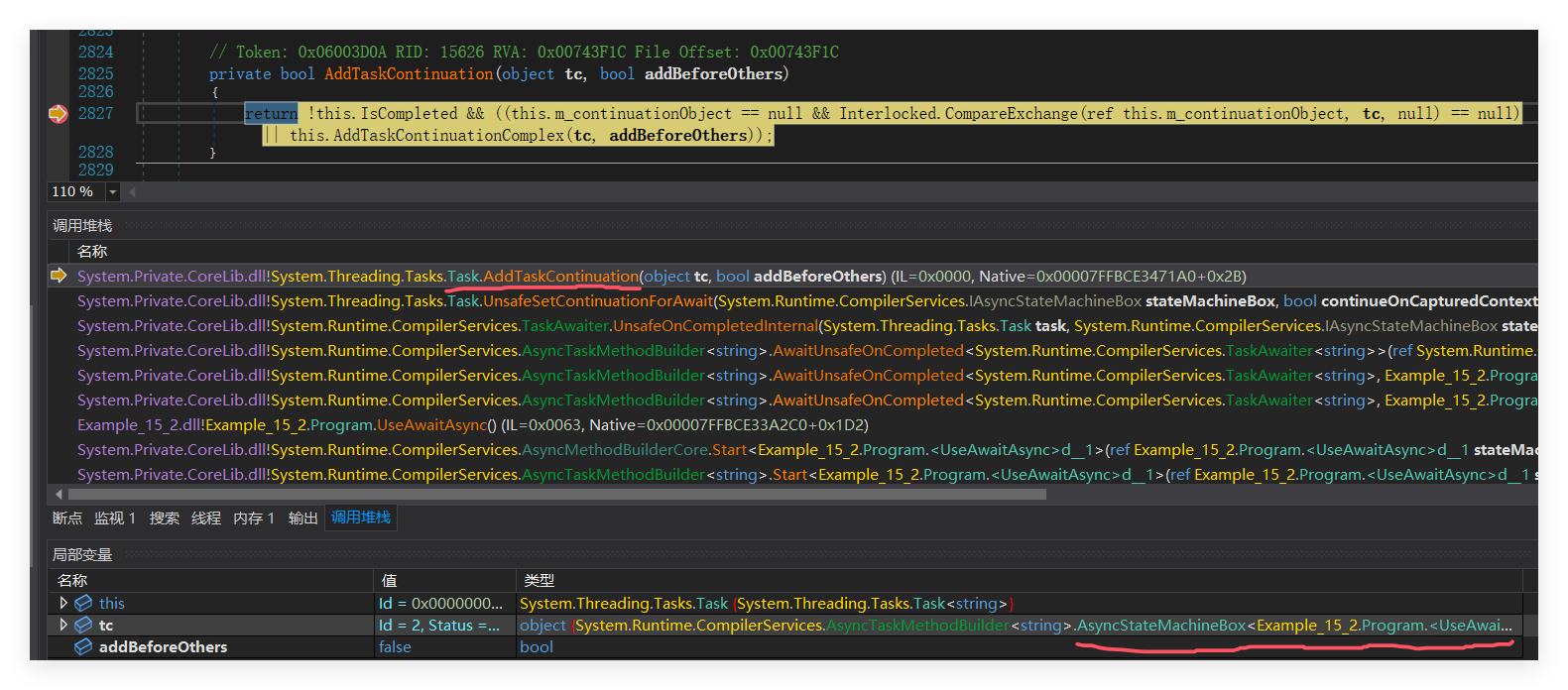Click the 'this' variable cube icon
1568x690 pixels.
click(x=84, y=603)
